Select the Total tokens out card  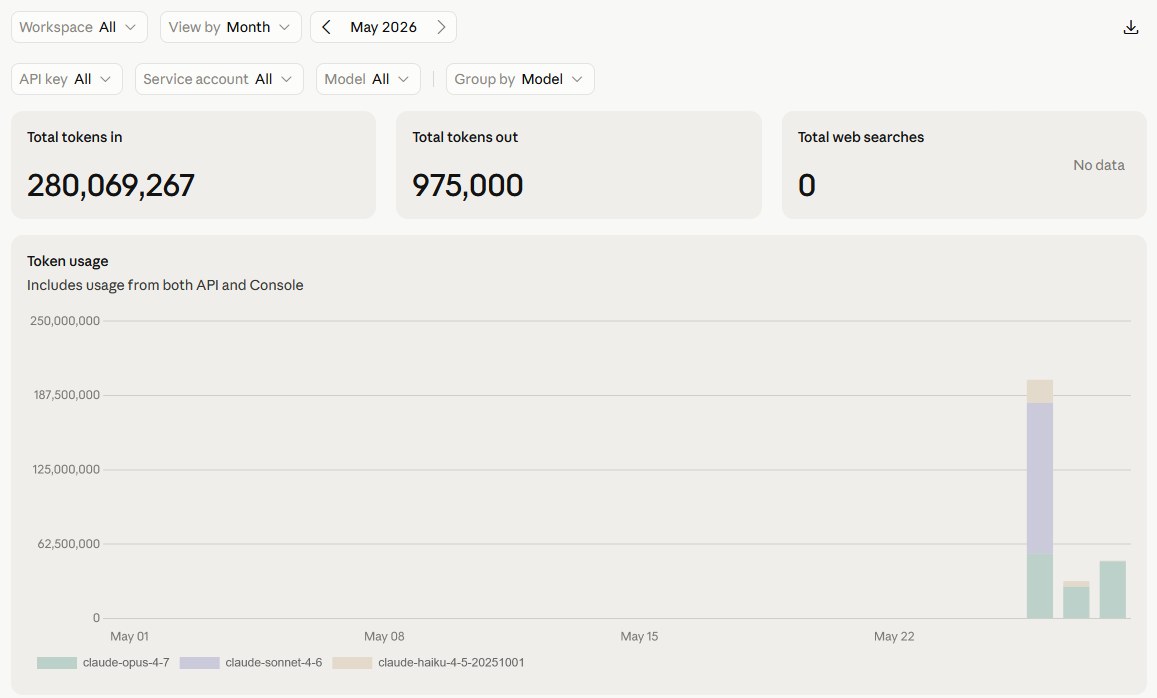pyautogui.click(x=578, y=165)
